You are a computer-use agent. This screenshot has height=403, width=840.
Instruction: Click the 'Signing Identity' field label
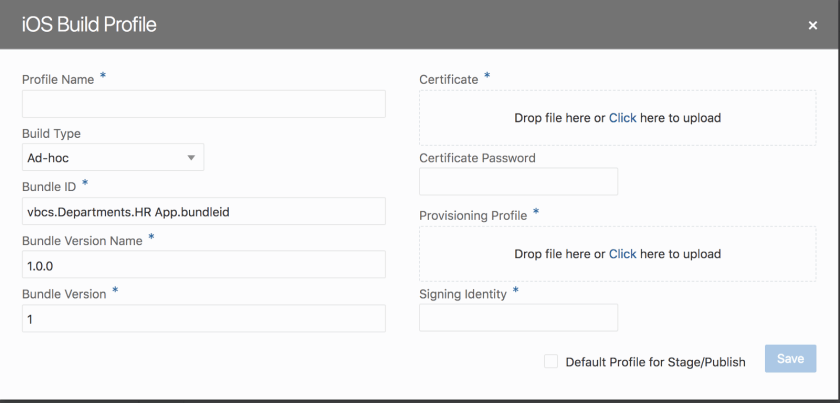click(x=464, y=292)
